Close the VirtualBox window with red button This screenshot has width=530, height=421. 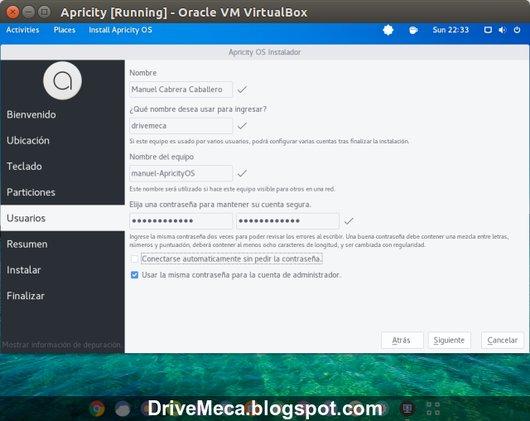(x=13, y=12)
